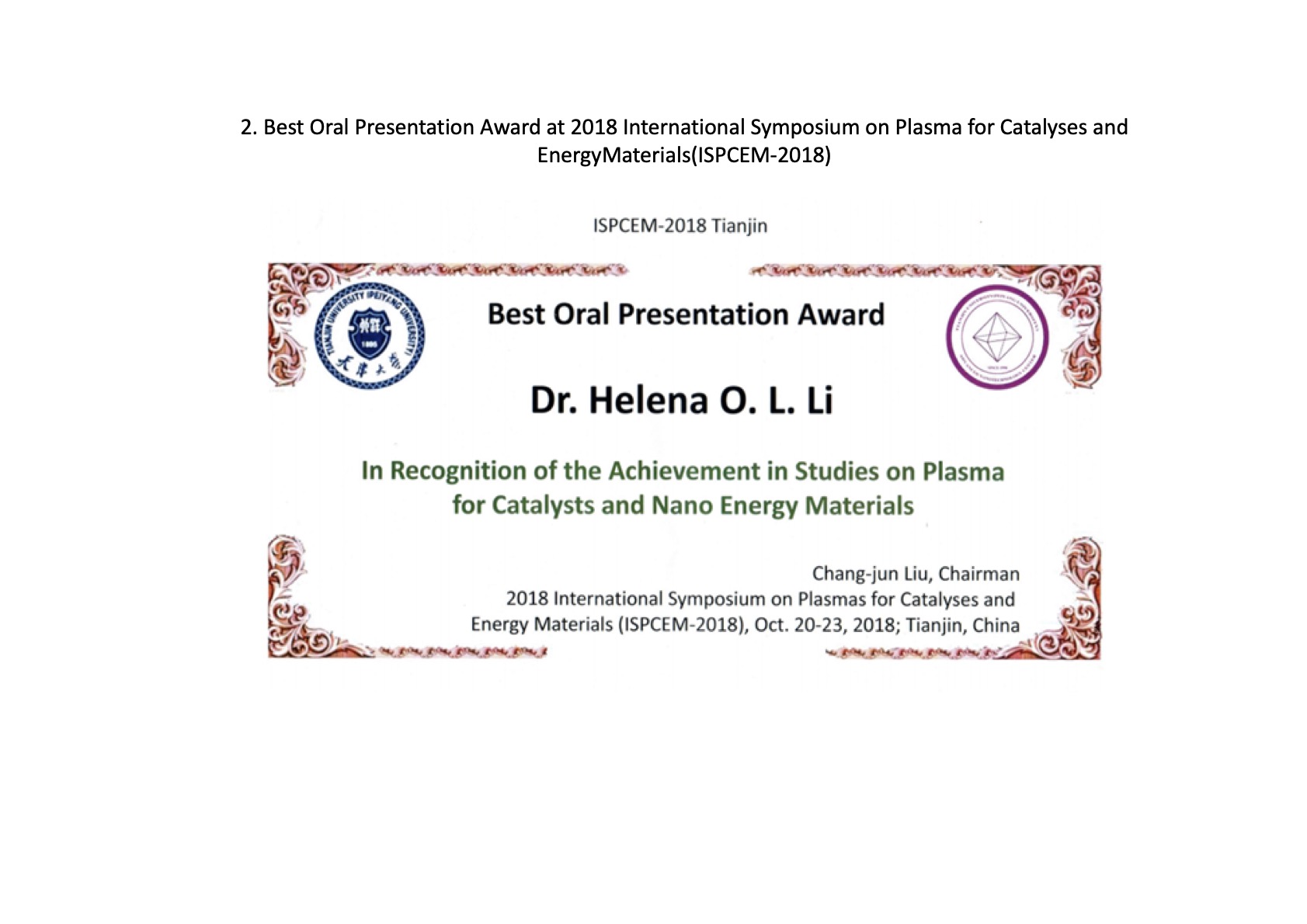Click '2018 International Symposium on Plasmas for Catalyses and'
The height and width of the screenshot is (924, 1307).
click(760, 599)
